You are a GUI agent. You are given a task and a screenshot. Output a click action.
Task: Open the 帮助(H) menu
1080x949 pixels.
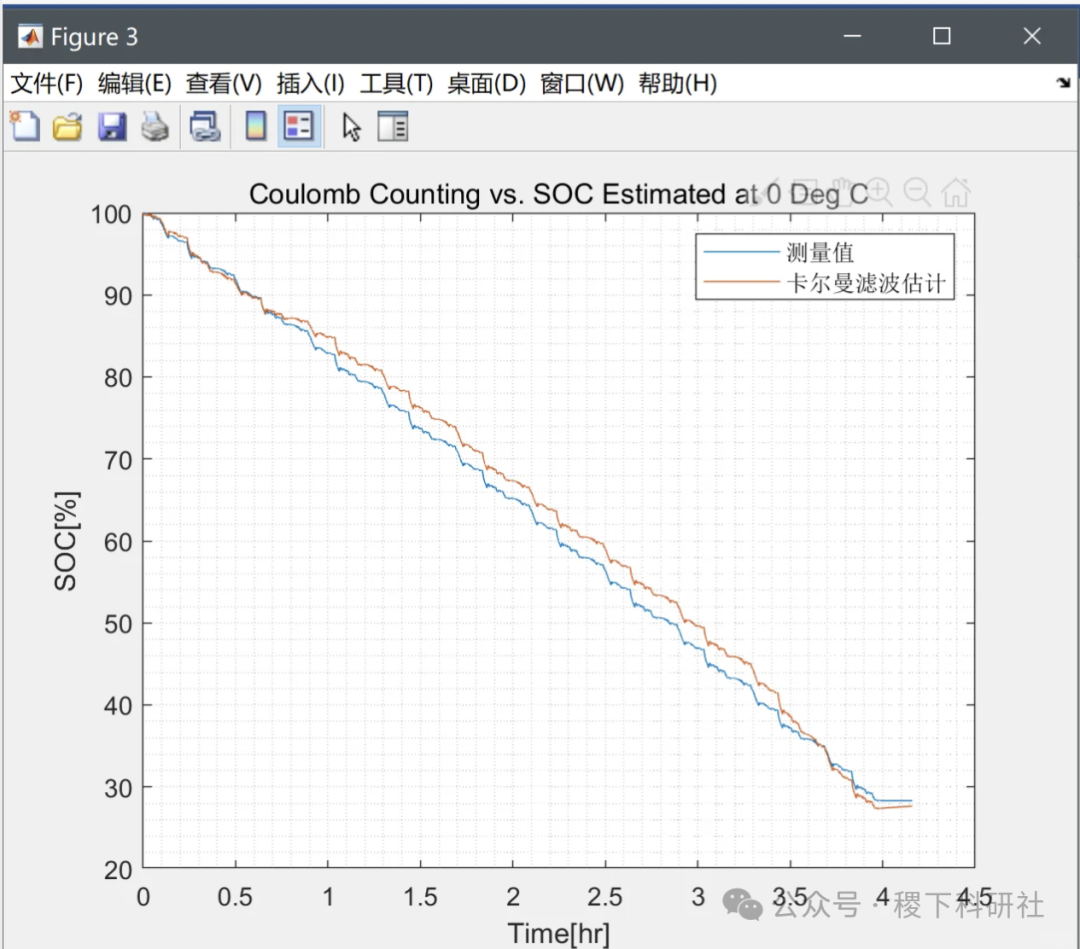pyautogui.click(x=678, y=83)
